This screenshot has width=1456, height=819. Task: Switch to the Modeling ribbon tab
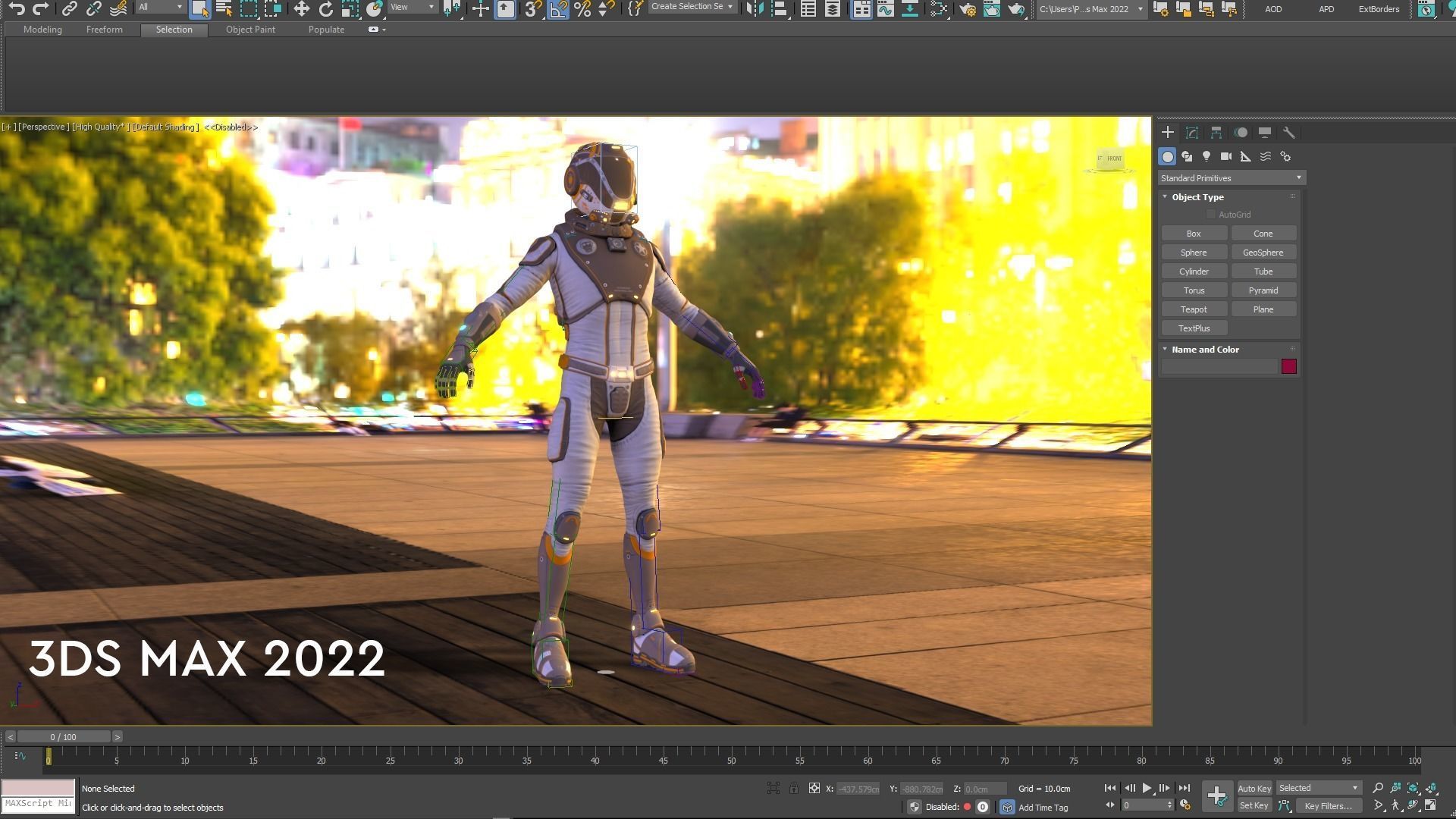(x=42, y=30)
